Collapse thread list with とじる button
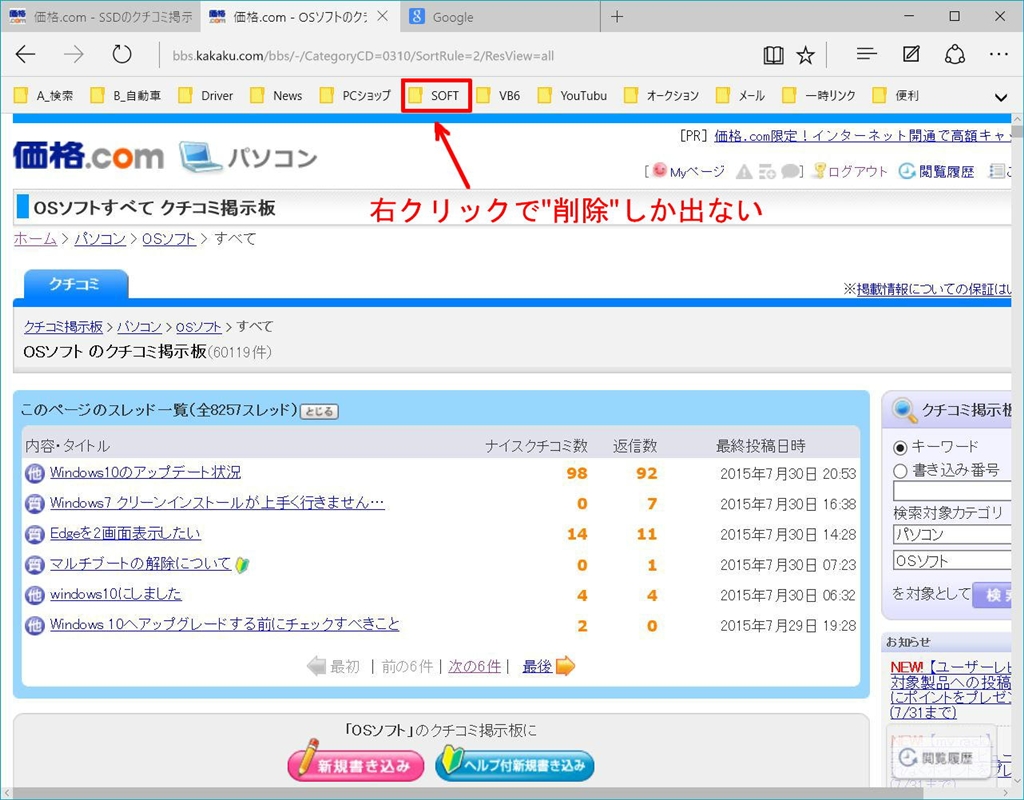Screen dimensions: 1024x800 pos(319,411)
